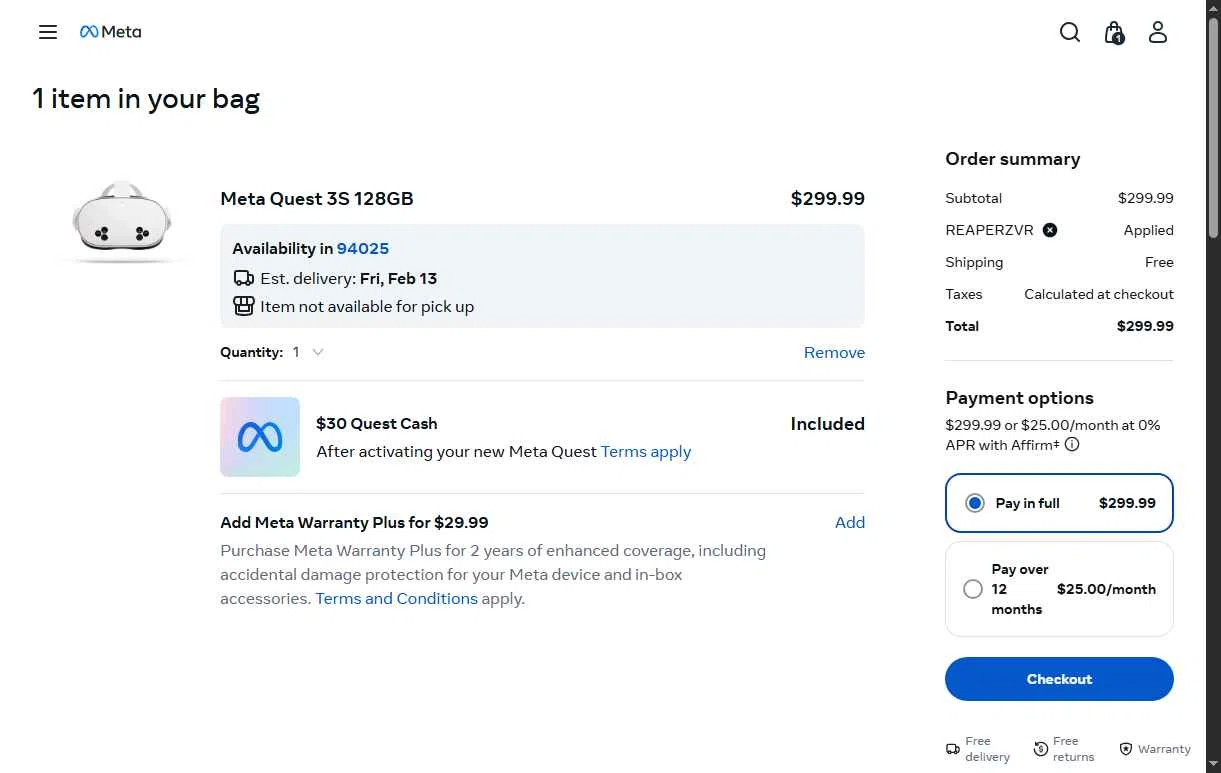Click the Order summary heading
Viewport: 1221px width, 773px height.
(1013, 159)
